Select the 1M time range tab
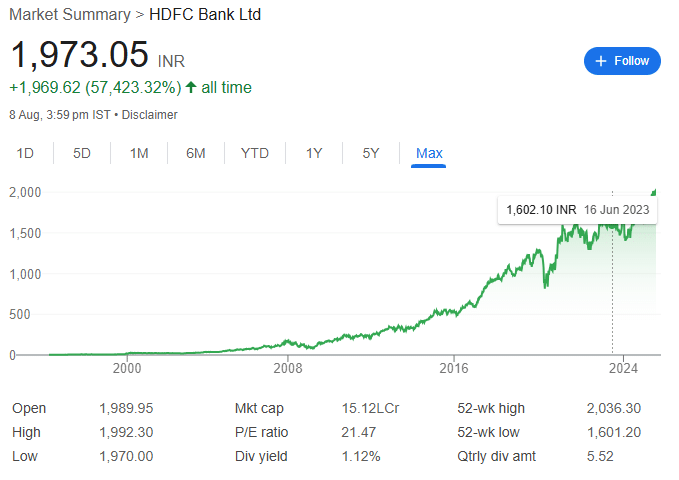The height and width of the screenshot is (480, 679). point(139,153)
